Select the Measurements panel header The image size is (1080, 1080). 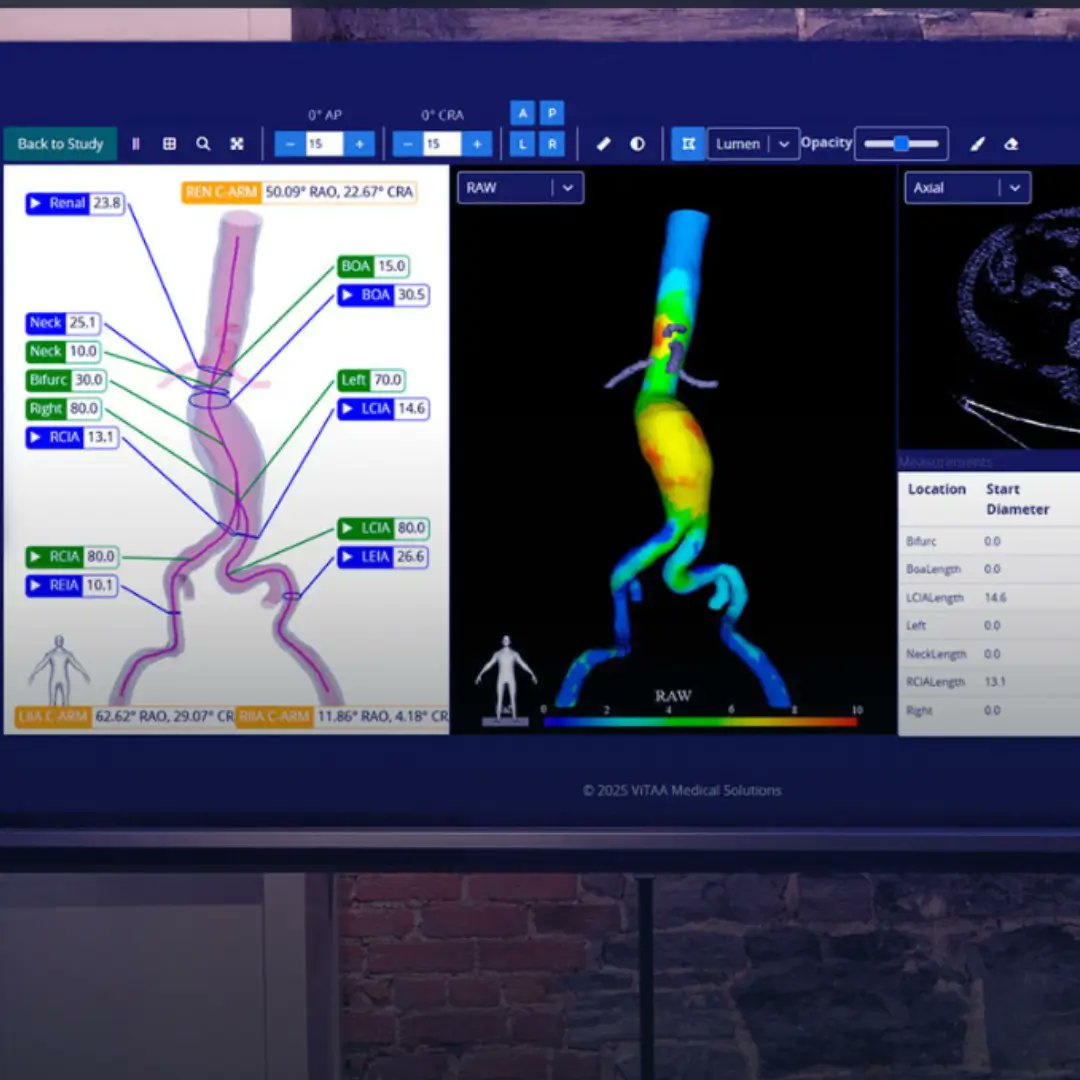tap(945, 462)
